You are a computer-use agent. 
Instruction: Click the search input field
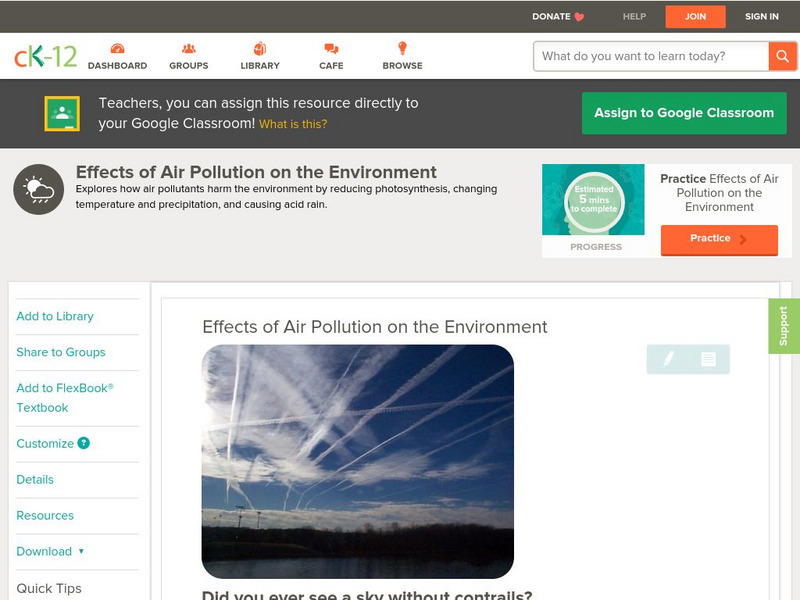650,56
